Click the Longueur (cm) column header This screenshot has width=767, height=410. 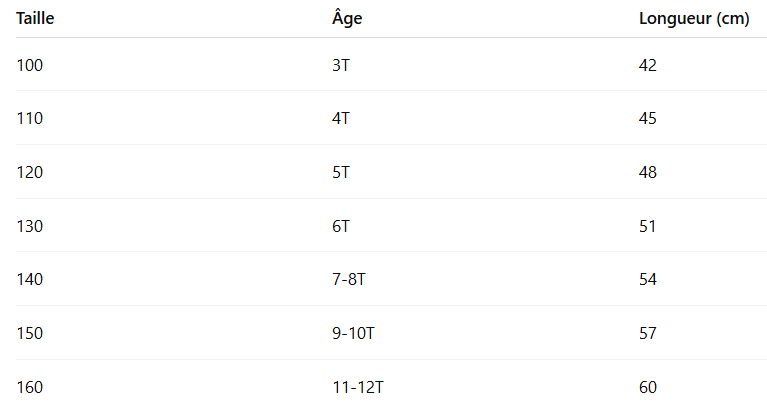pos(694,19)
